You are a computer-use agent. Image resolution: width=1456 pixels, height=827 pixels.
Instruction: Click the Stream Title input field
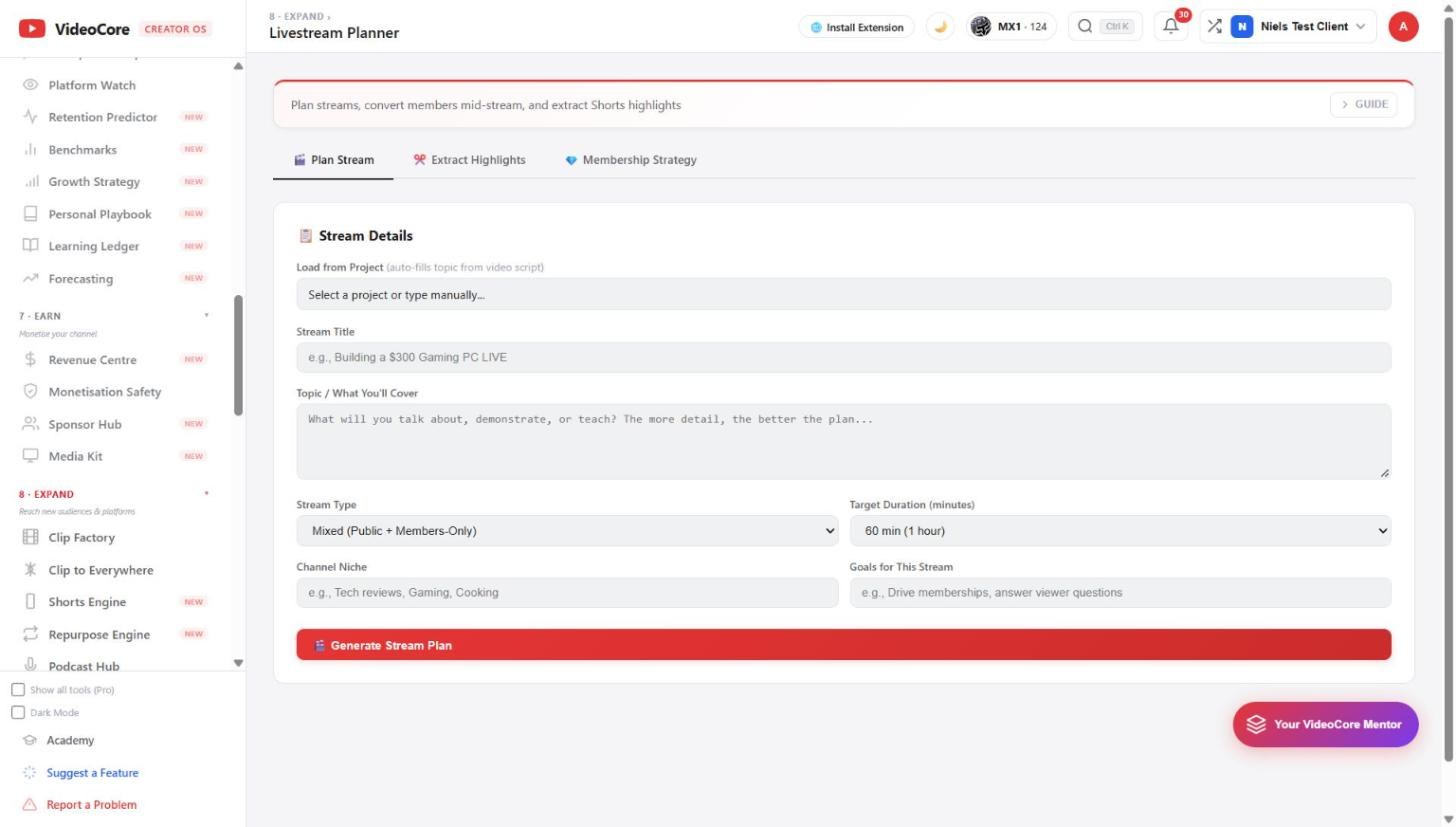click(843, 357)
